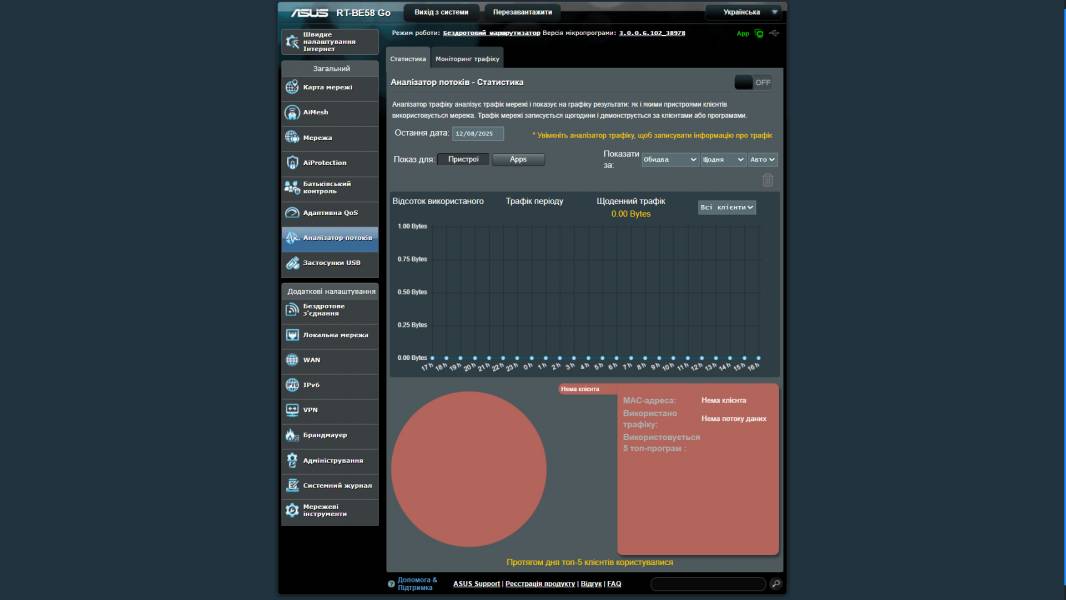The width and height of the screenshot is (1066, 600).
Task: Open the AiMesh sidebar icon
Action: 292,113
